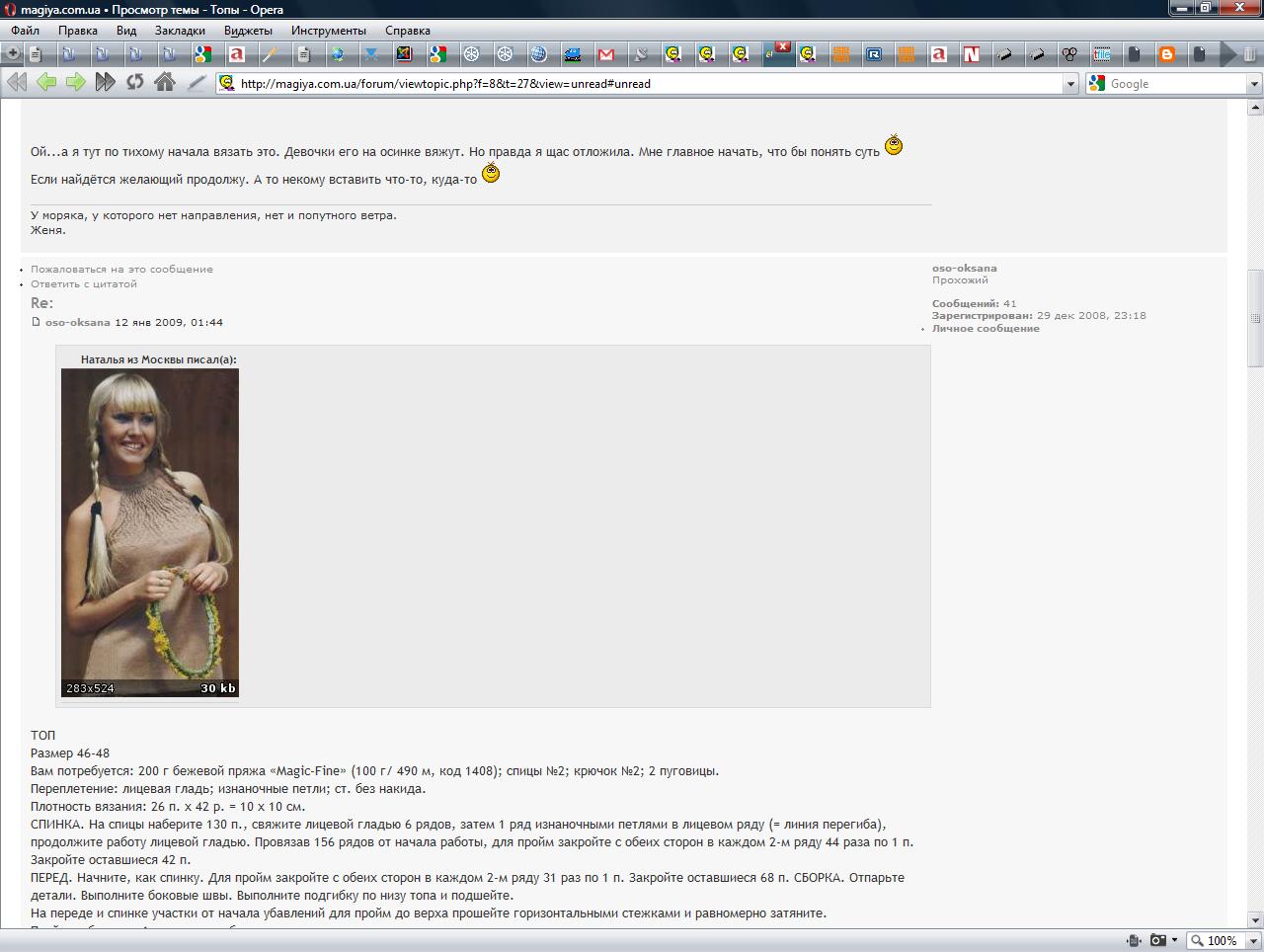Switch to the blue hourglass tab
The image size is (1264, 952).
tap(370, 54)
